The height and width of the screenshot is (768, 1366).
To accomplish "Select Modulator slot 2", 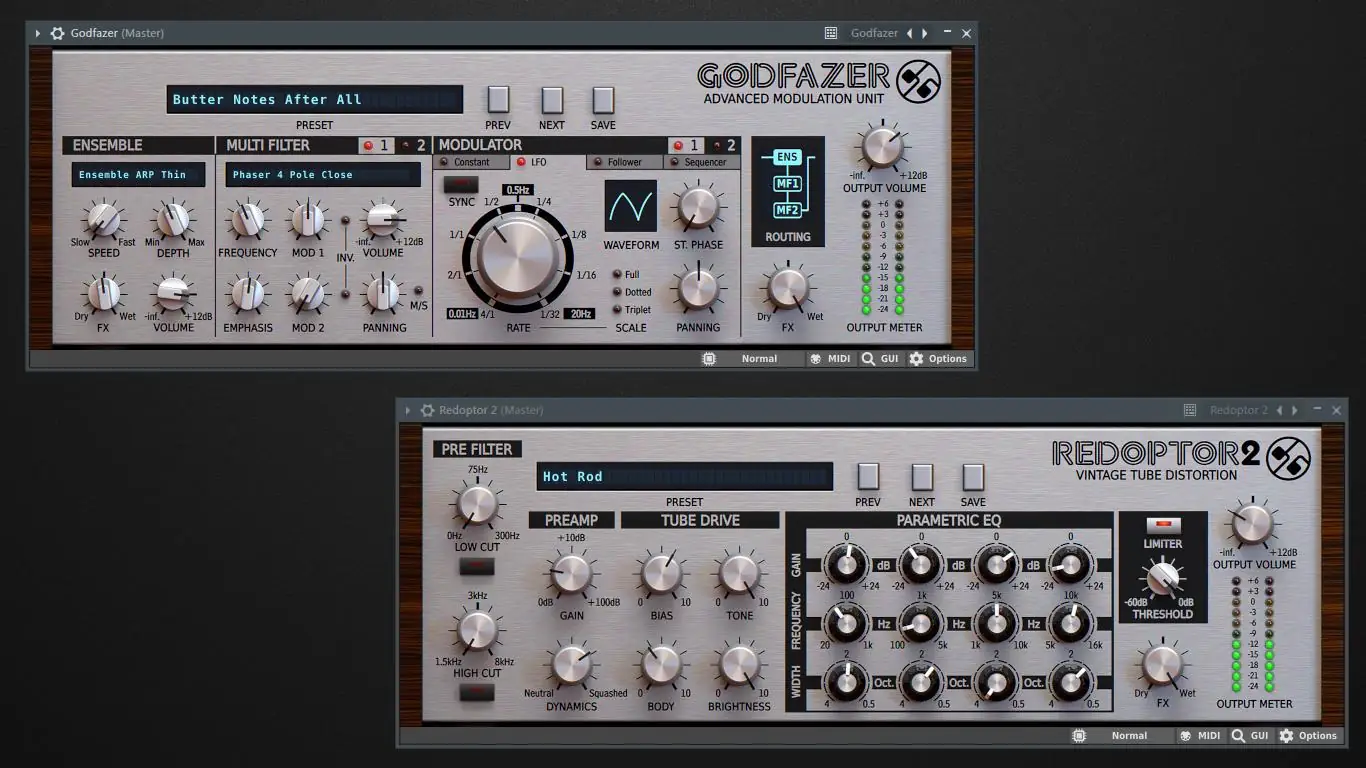I will pos(724,145).
